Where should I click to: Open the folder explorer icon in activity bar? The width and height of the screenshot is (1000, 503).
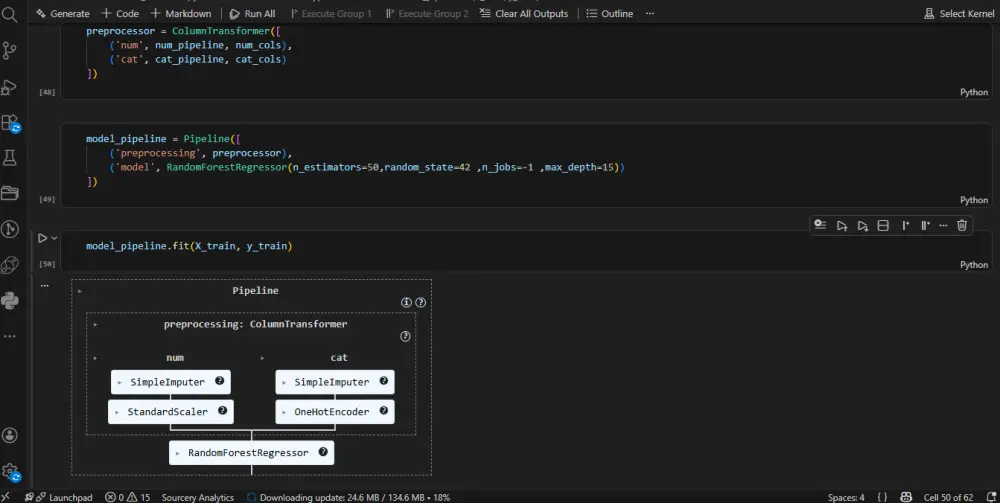(x=10, y=193)
